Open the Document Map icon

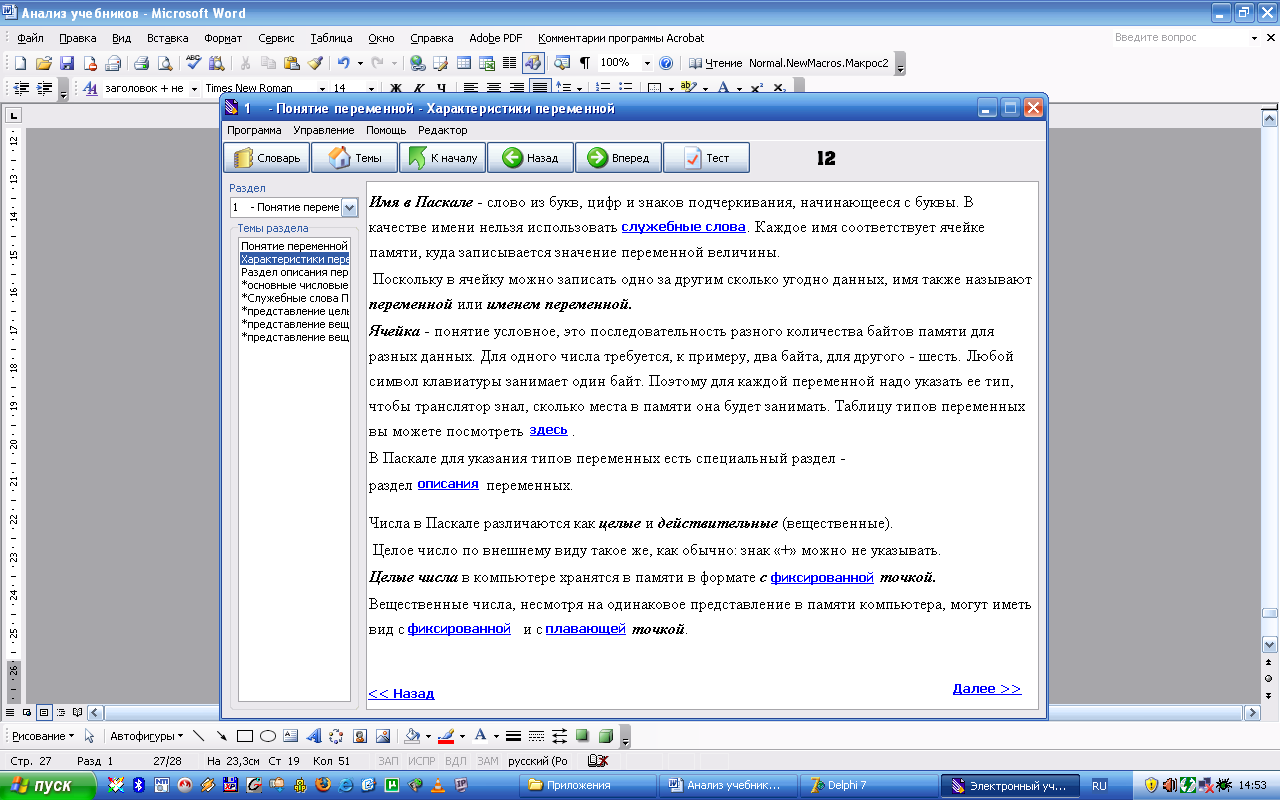click(562, 63)
